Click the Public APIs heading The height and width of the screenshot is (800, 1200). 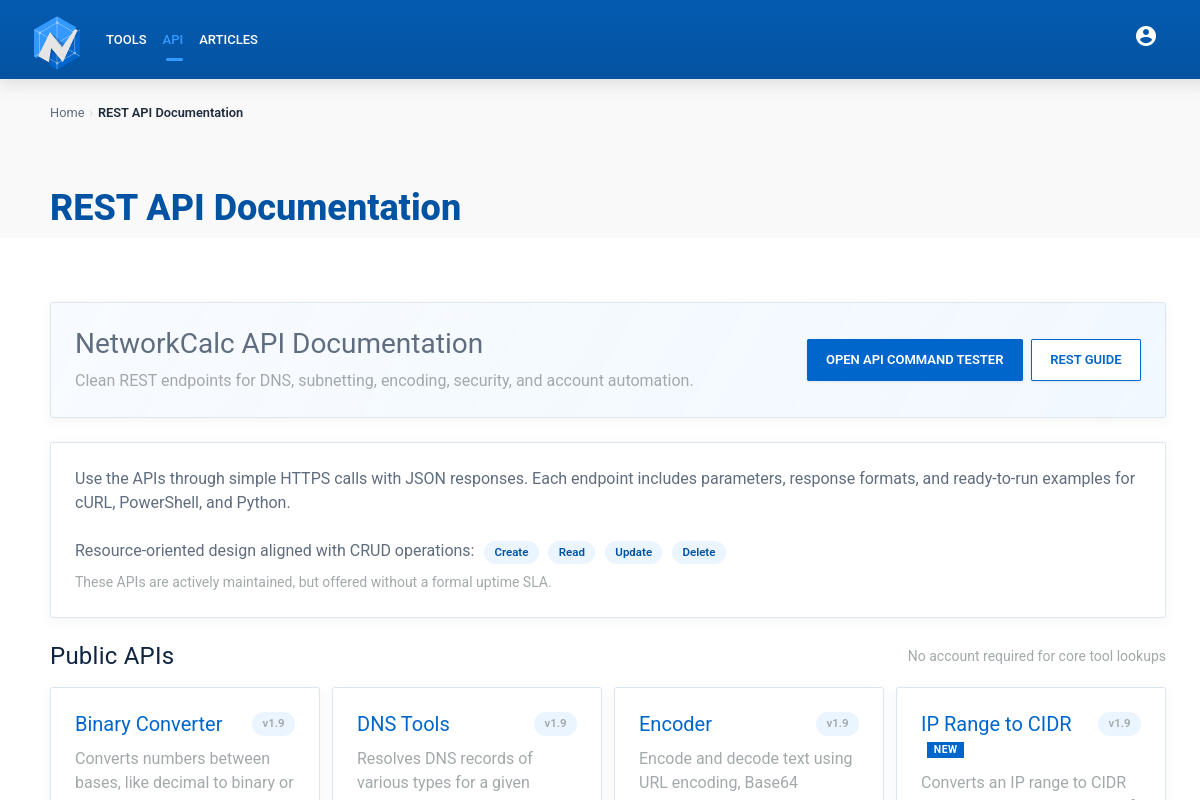click(x=112, y=656)
